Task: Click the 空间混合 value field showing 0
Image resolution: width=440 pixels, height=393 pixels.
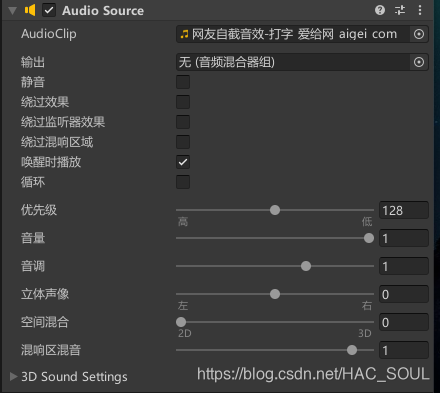Action: [x=404, y=322]
